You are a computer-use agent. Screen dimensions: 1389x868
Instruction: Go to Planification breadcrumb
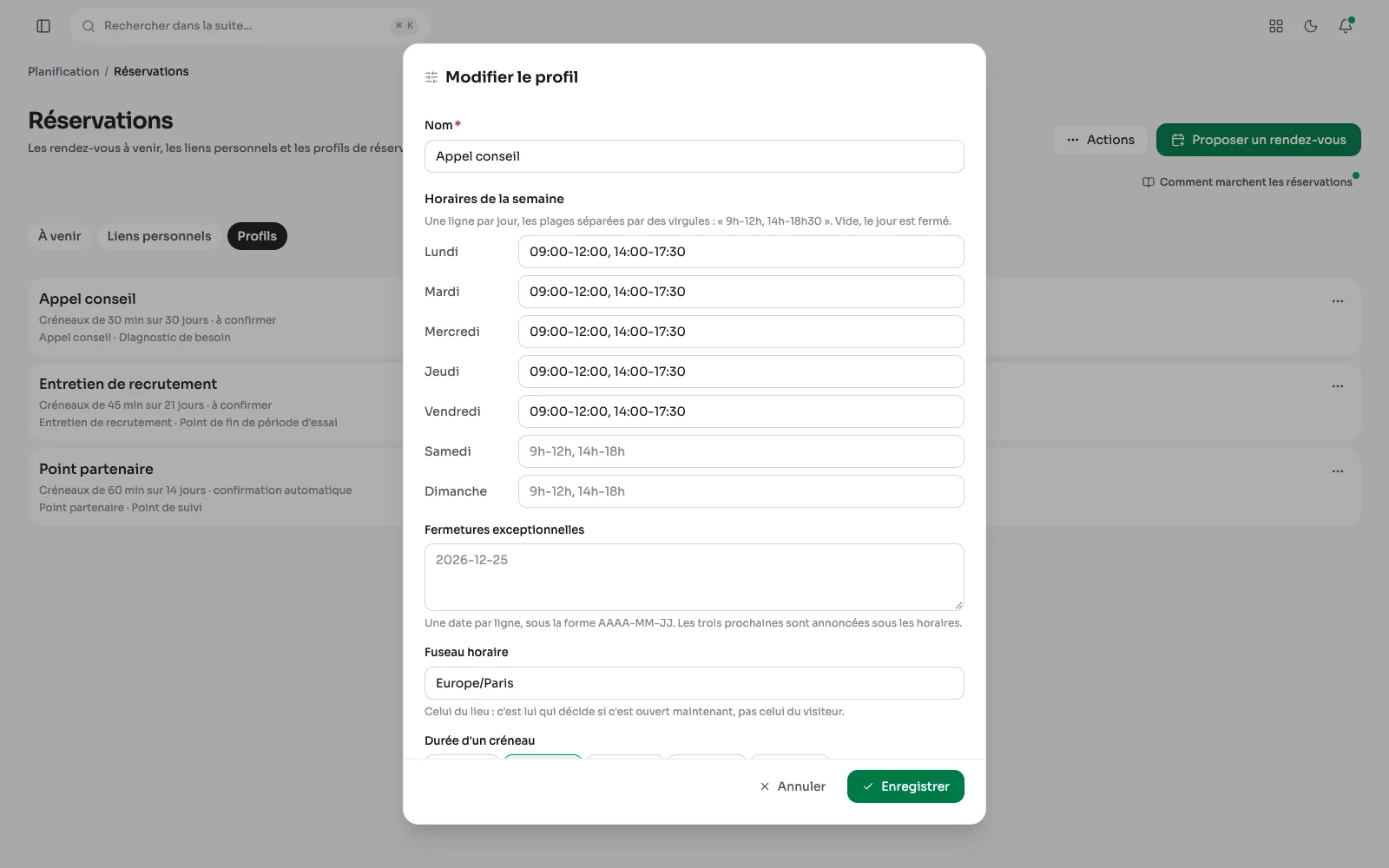63,71
